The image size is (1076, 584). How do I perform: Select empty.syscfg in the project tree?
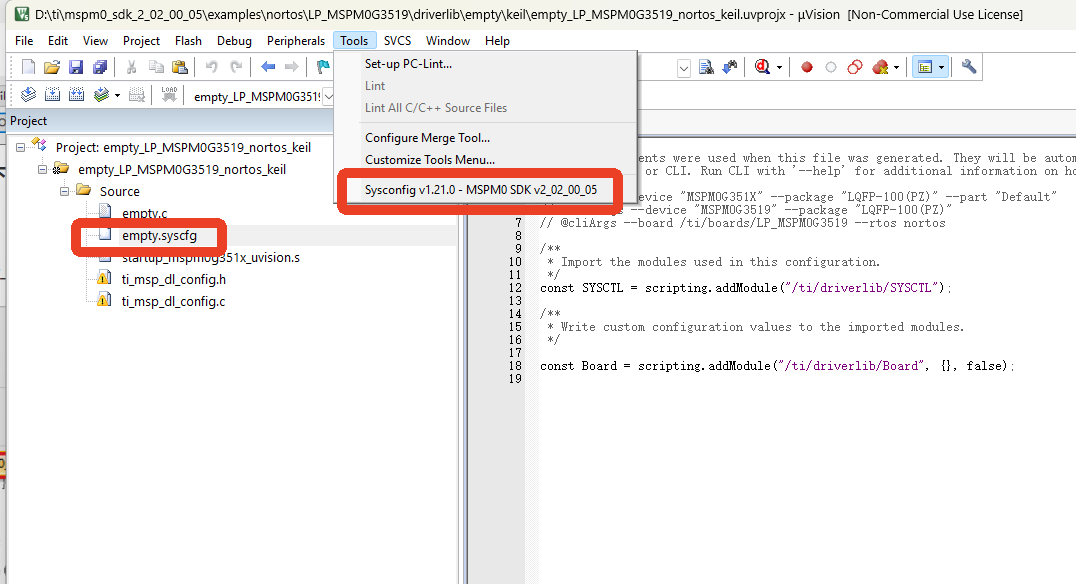[159, 236]
